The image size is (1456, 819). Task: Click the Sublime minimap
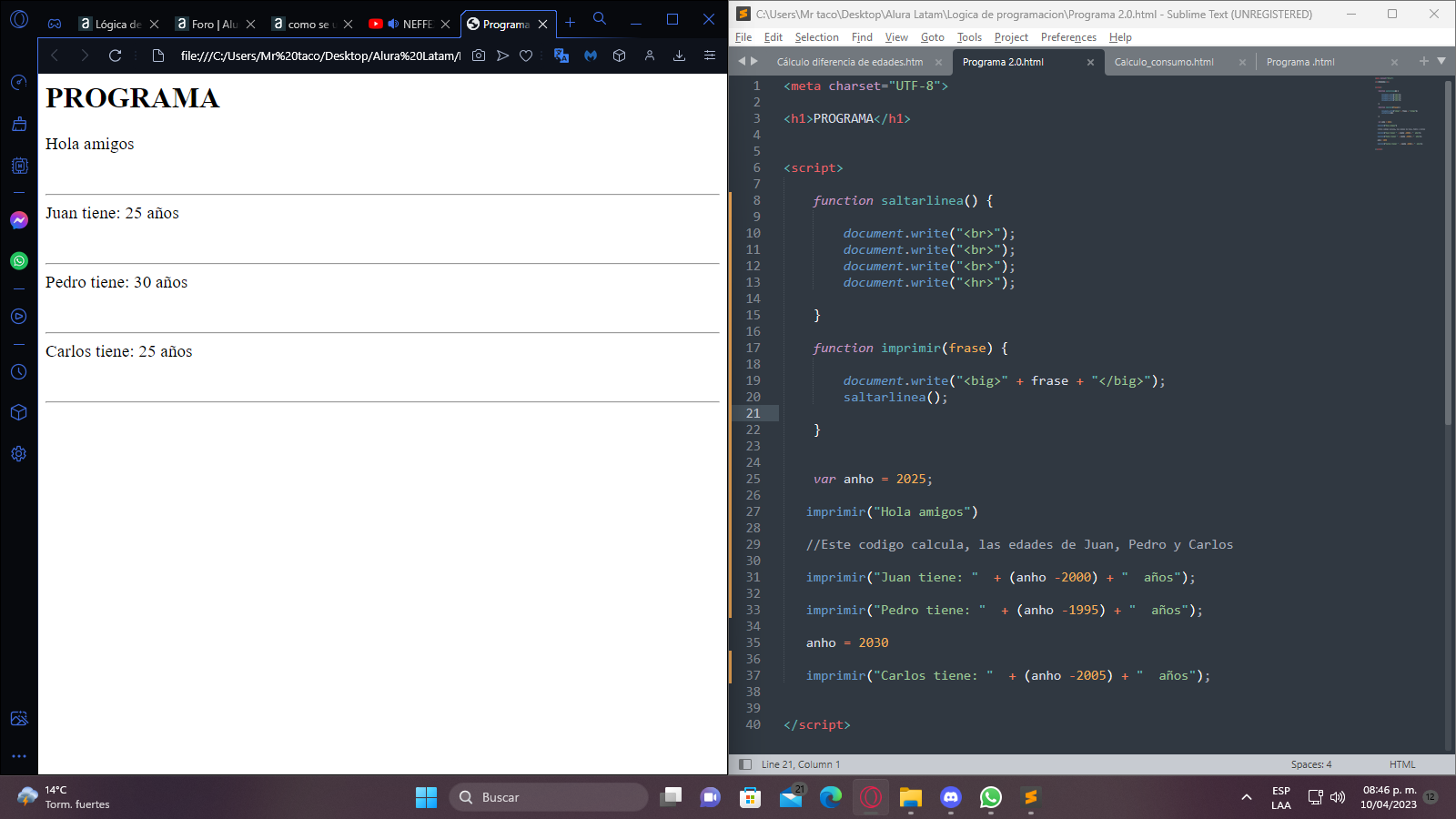pos(1401,114)
